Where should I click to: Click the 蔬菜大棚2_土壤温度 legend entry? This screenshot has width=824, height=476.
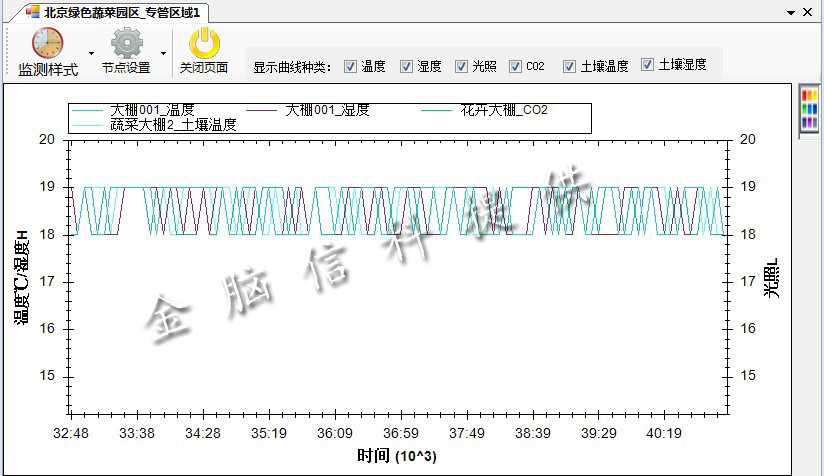(173, 125)
